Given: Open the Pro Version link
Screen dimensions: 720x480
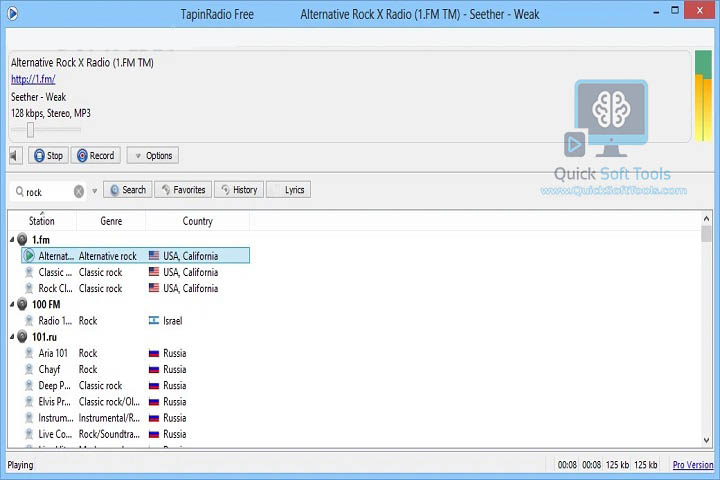Looking at the screenshot, I should pyautogui.click(x=693, y=464).
